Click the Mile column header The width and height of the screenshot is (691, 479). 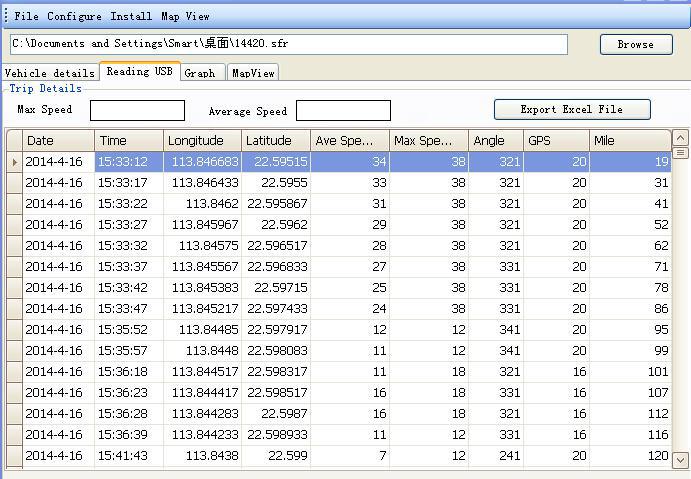pyautogui.click(x=629, y=141)
